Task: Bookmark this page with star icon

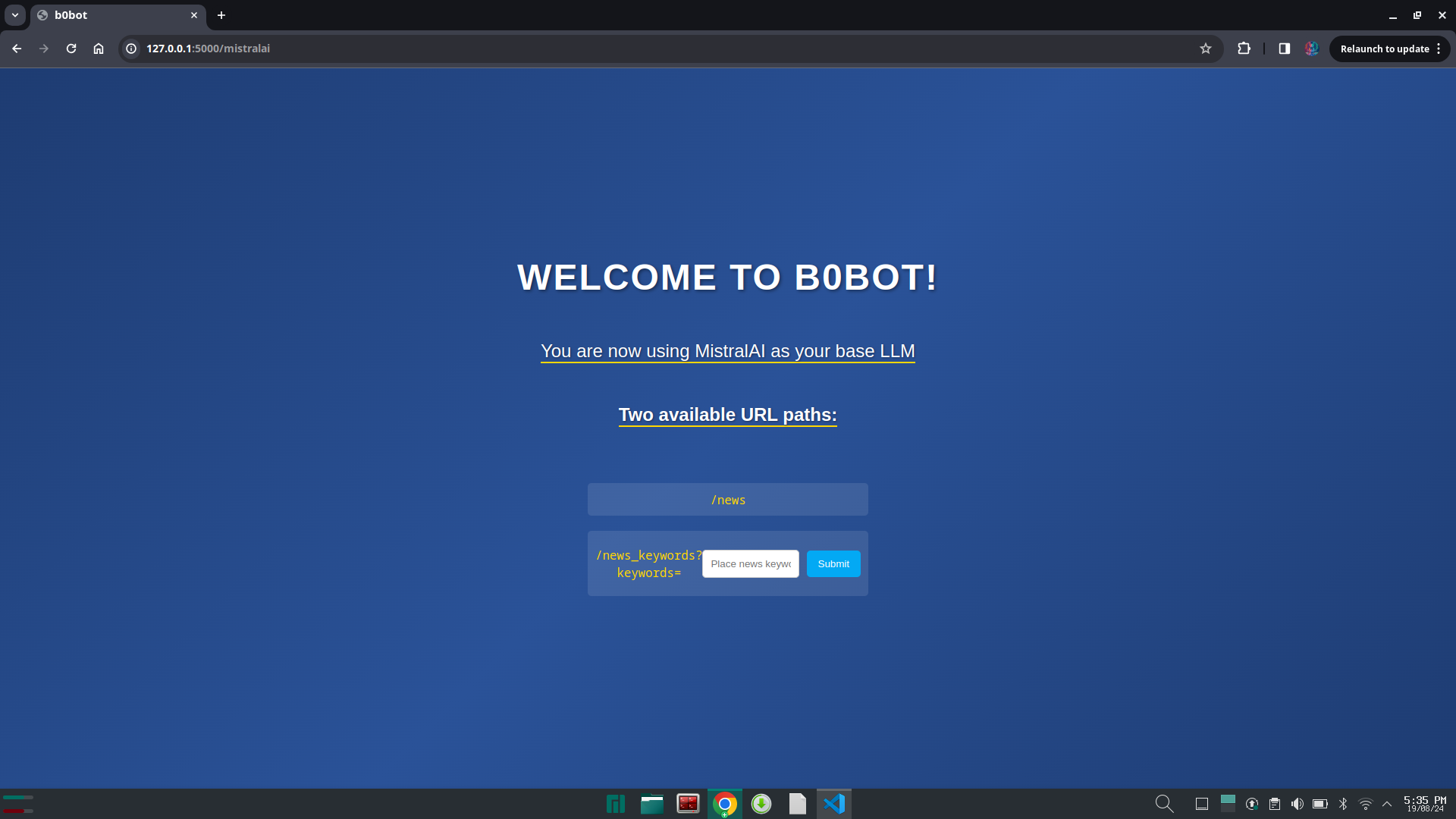Action: (1206, 49)
